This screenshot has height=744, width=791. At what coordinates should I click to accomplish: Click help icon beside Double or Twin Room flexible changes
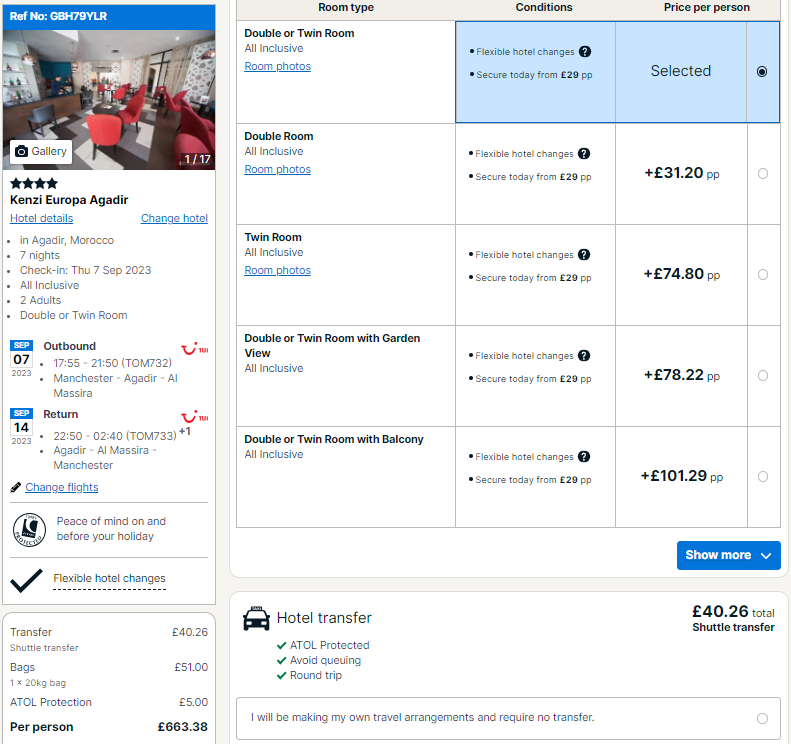coord(585,51)
